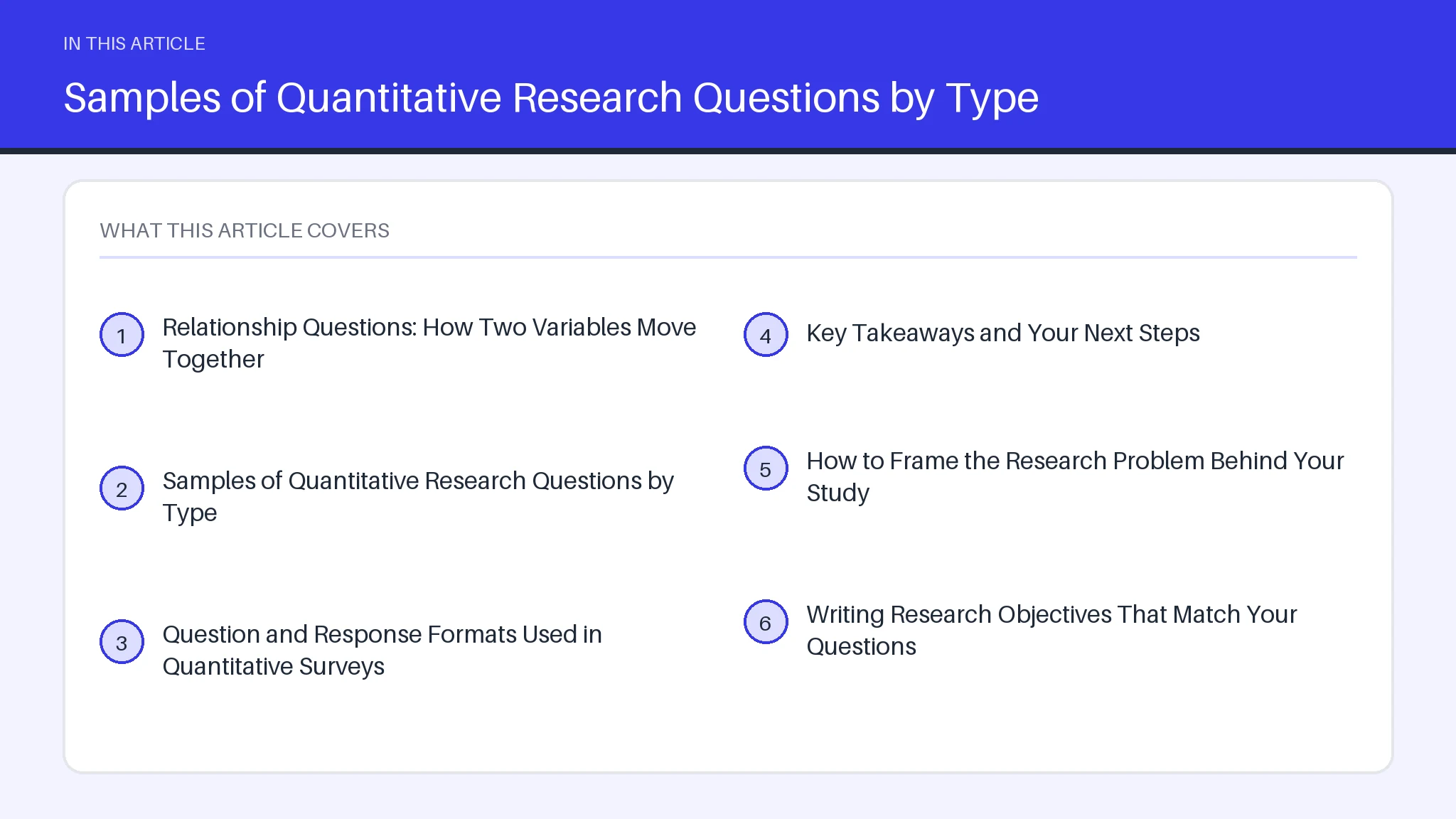Click the number 2 circle badge
Image resolution: width=1456 pixels, height=819 pixels.
(122, 488)
